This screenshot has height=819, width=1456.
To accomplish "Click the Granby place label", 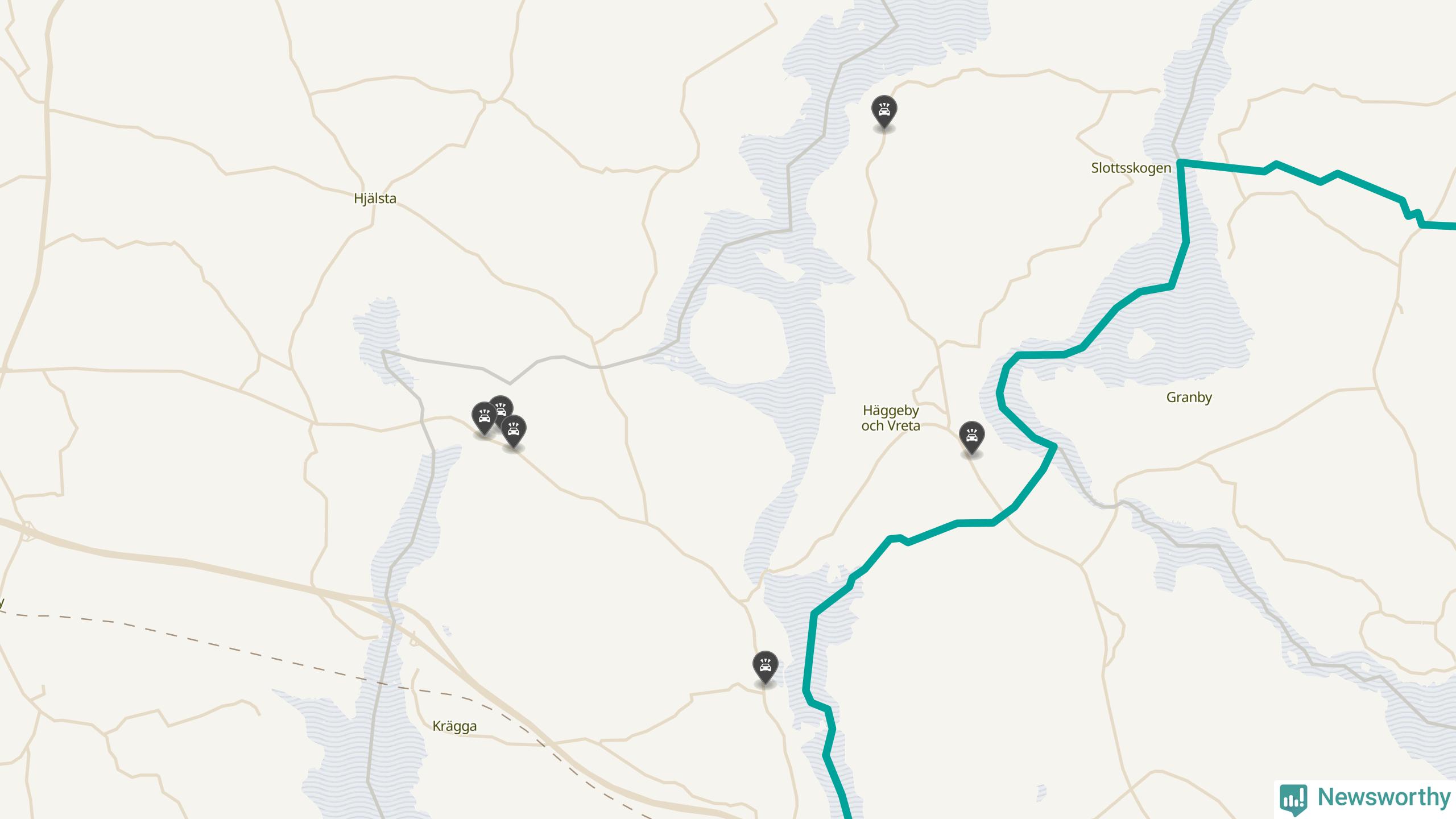I will (x=1189, y=397).
